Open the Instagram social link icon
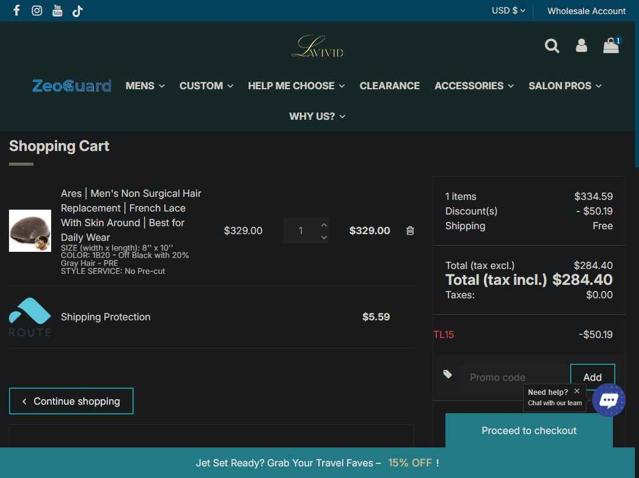 click(37, 10)
